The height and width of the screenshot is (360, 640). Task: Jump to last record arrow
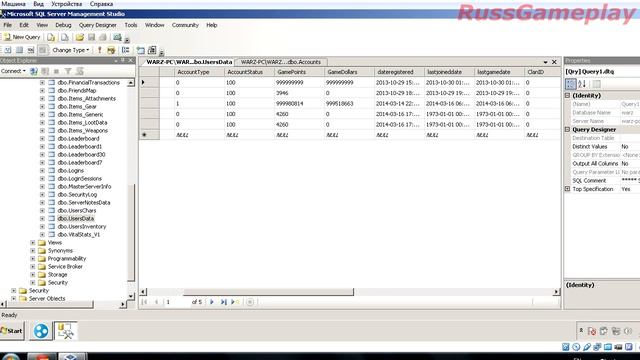(223, 302)
